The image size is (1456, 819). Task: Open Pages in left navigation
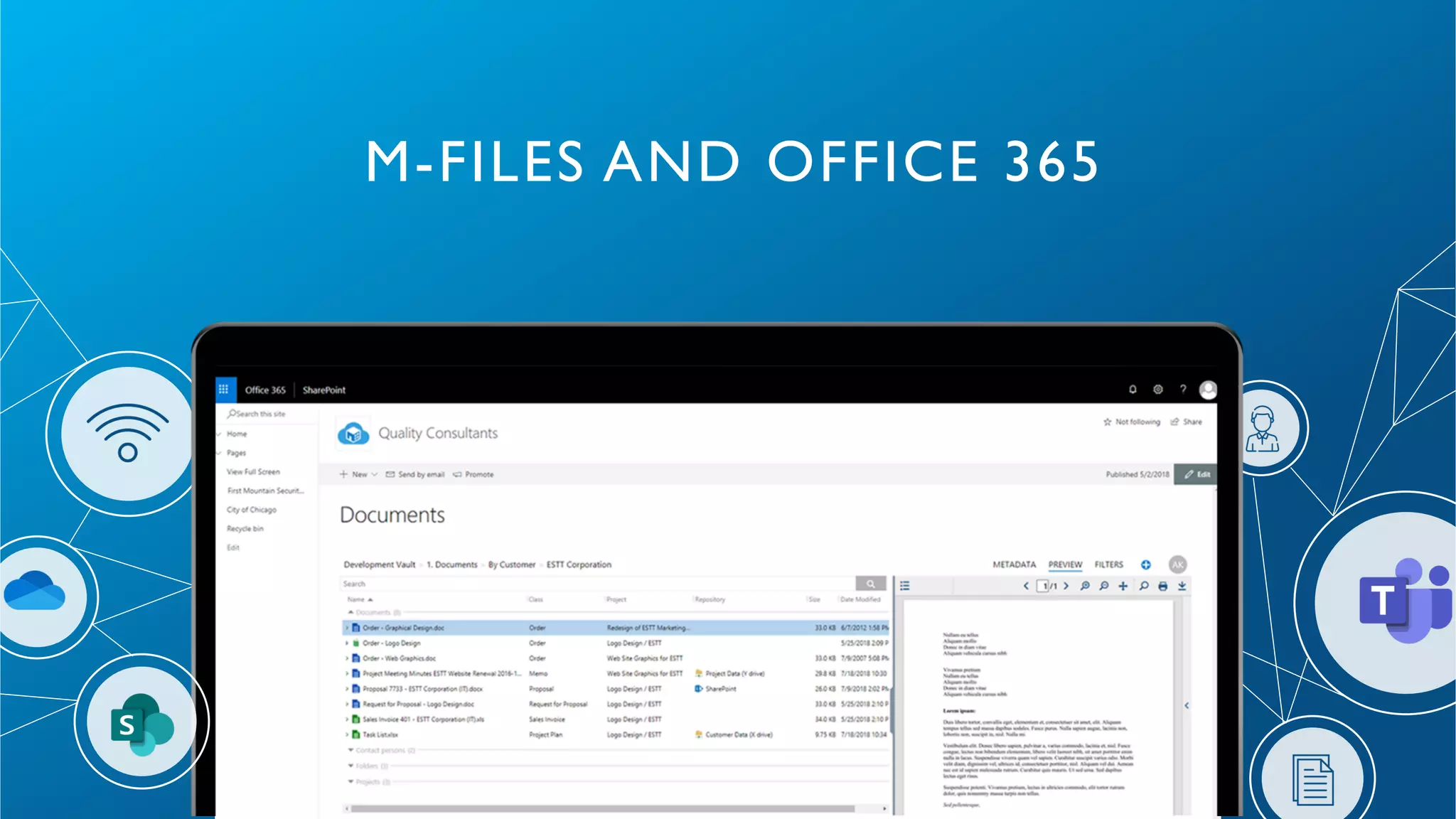(236, 453)
